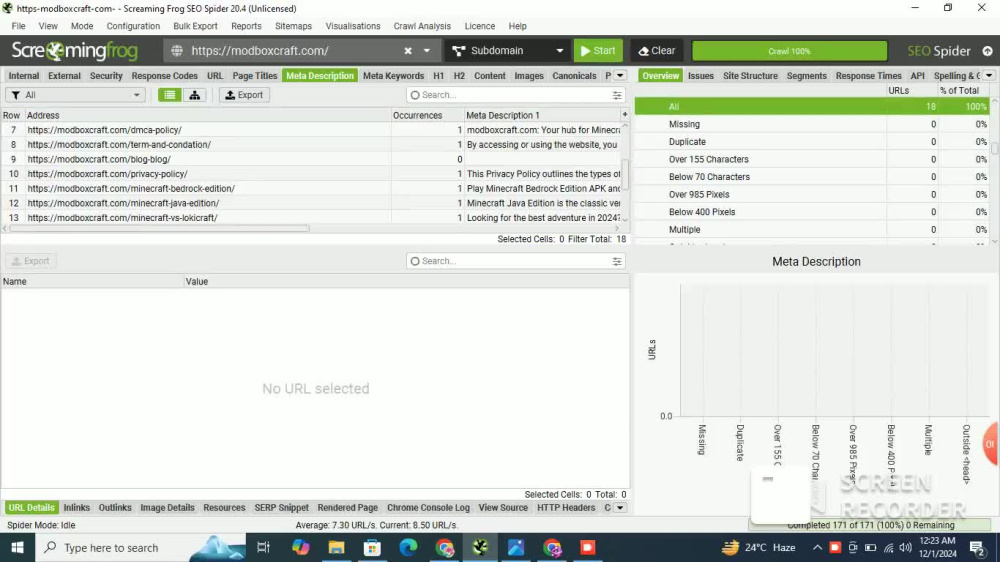
Task: Open the All filter dropdown
Action: pyautogui.click(x=75, y=95)
